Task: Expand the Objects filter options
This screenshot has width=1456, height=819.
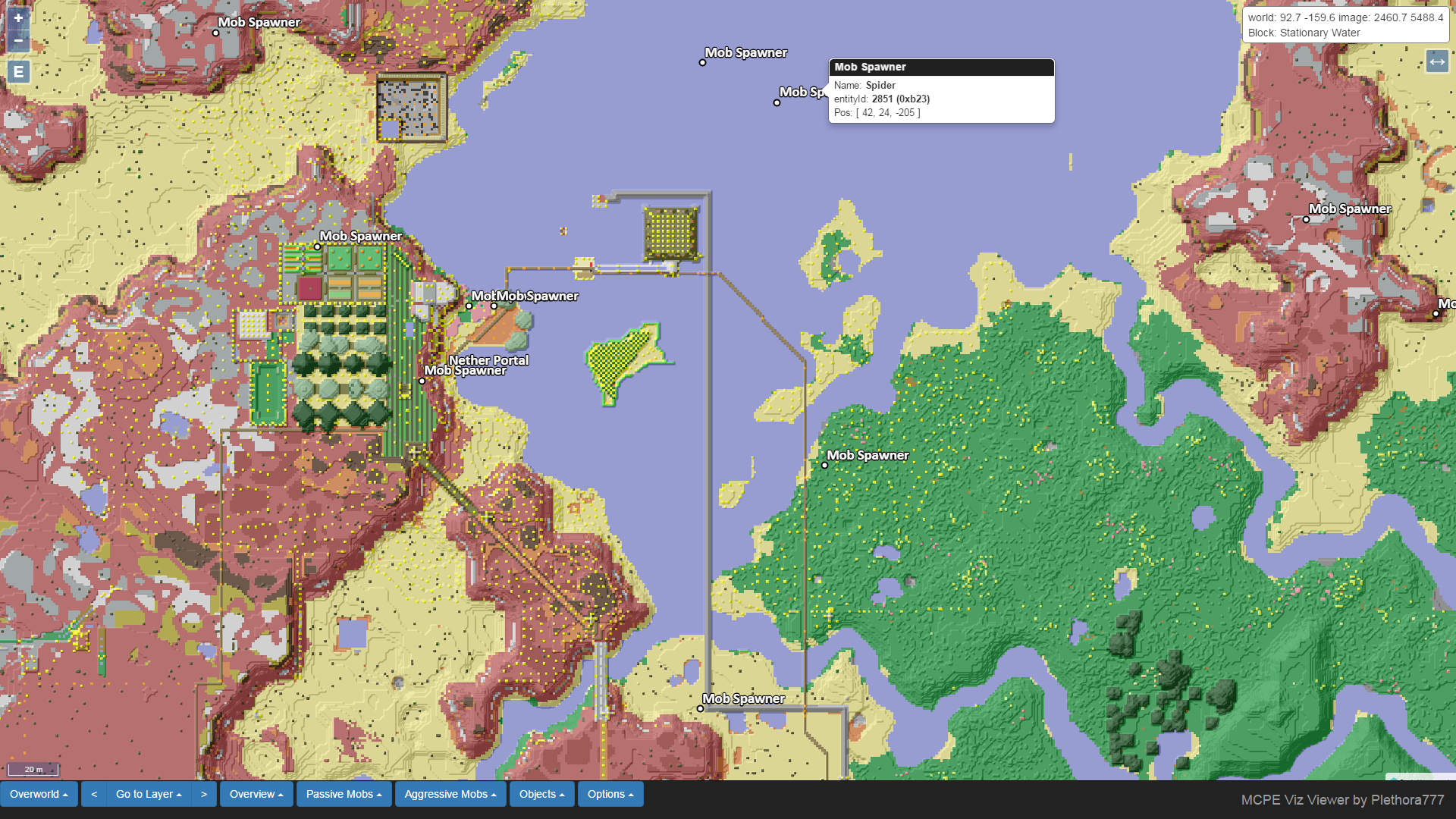Action: (x=540, y=793)
